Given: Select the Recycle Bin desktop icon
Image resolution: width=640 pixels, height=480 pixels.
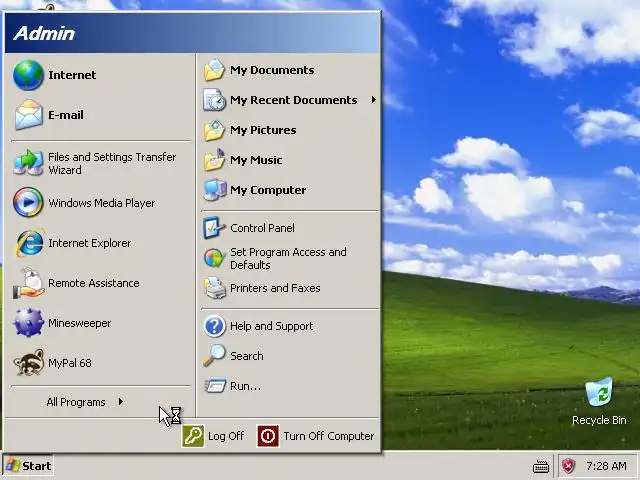Looking at the screenshot, I should pyautogui.click(x=599, y=392).
